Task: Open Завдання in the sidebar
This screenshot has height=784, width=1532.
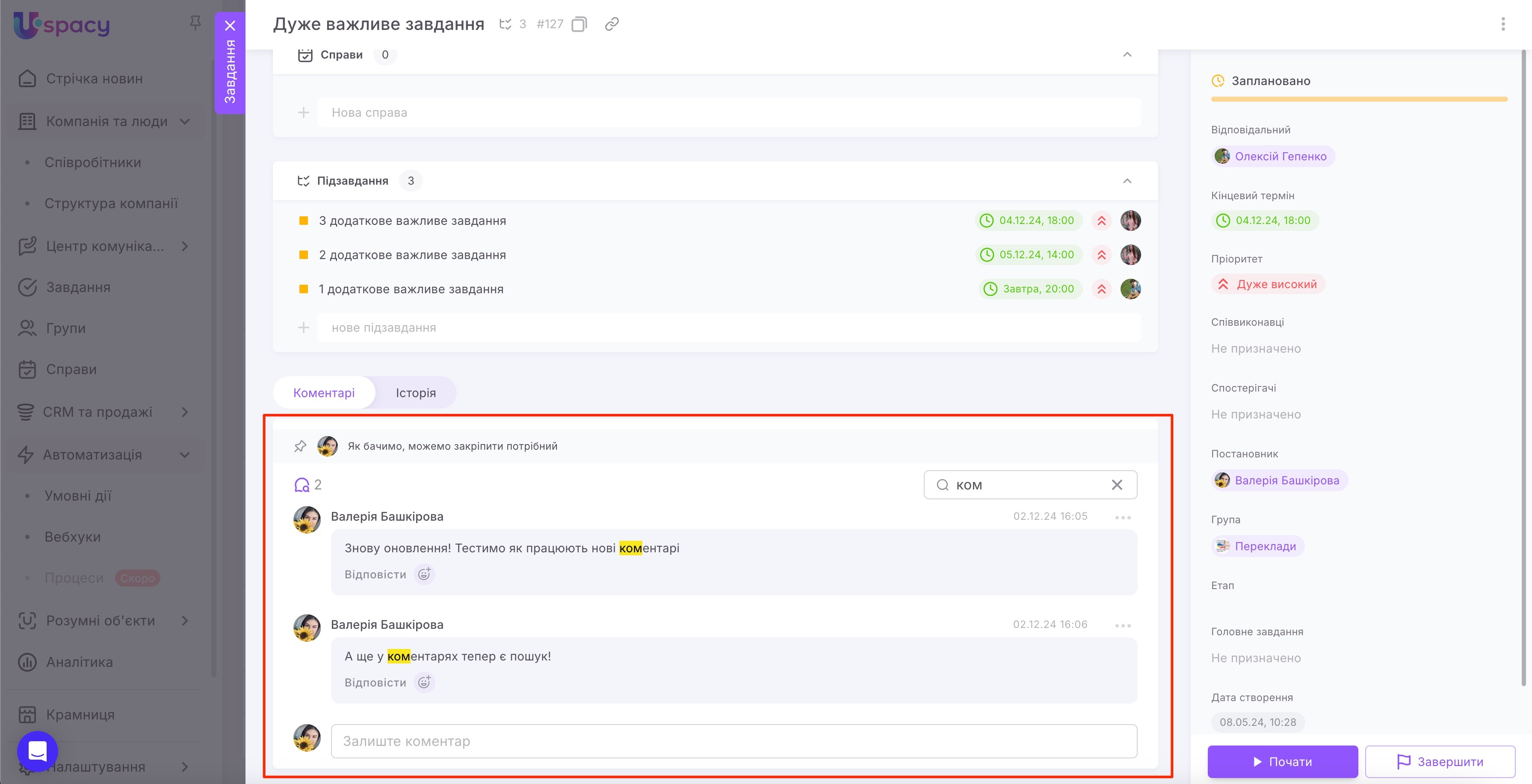Action: tap(78, 287)
